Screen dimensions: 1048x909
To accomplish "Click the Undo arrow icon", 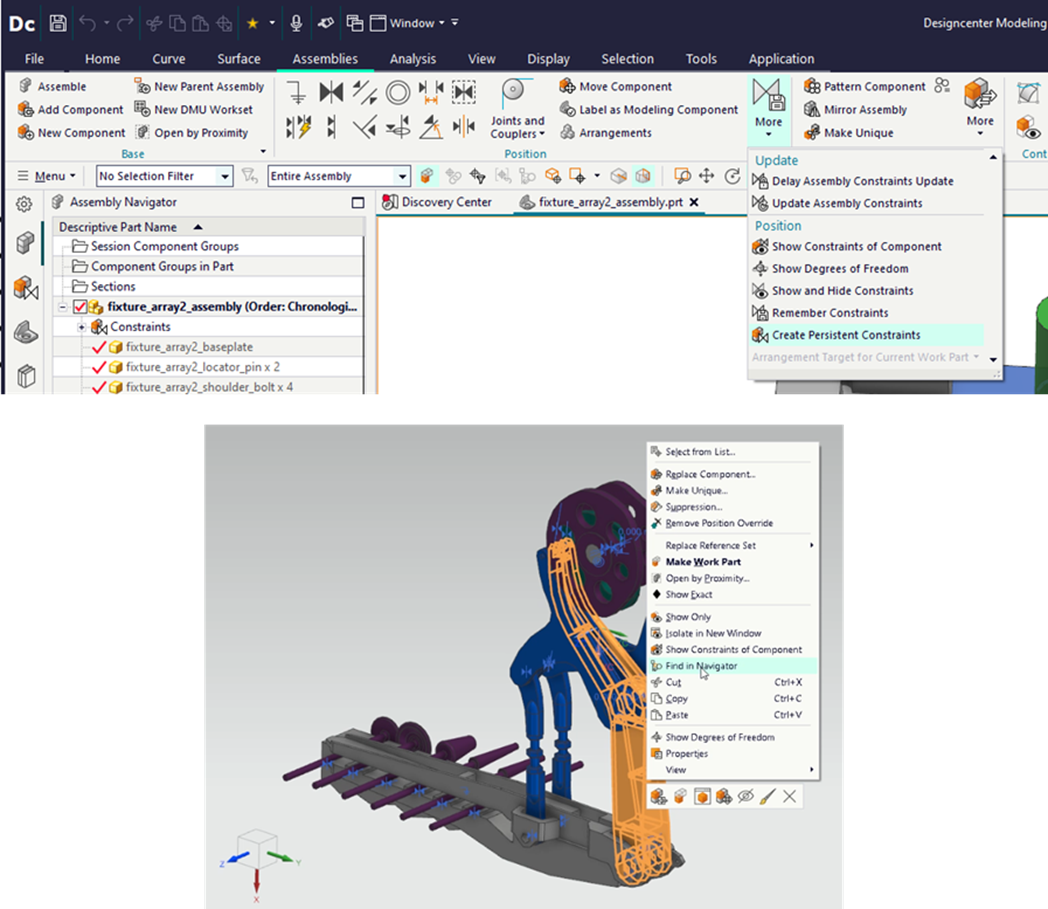I will pyautogui.click(x=87, y=23).
